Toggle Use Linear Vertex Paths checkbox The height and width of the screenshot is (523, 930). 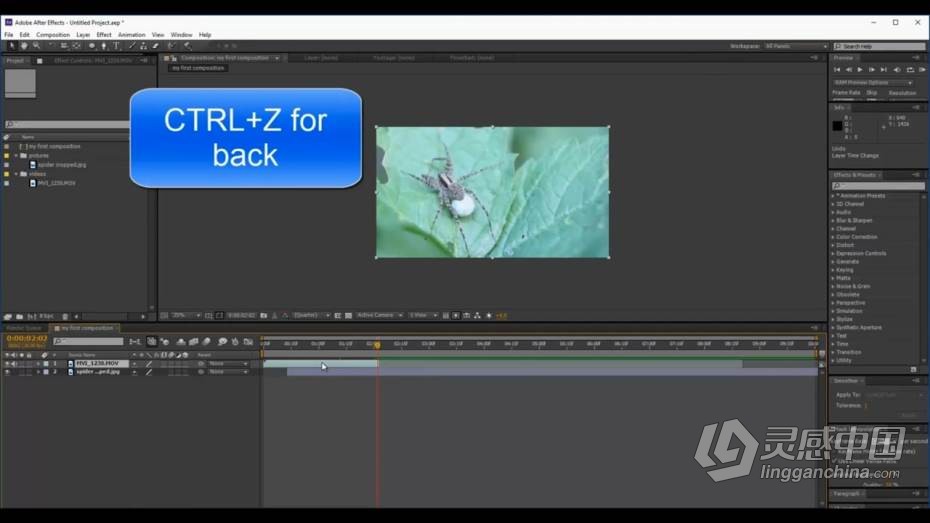tap(835, 461)
